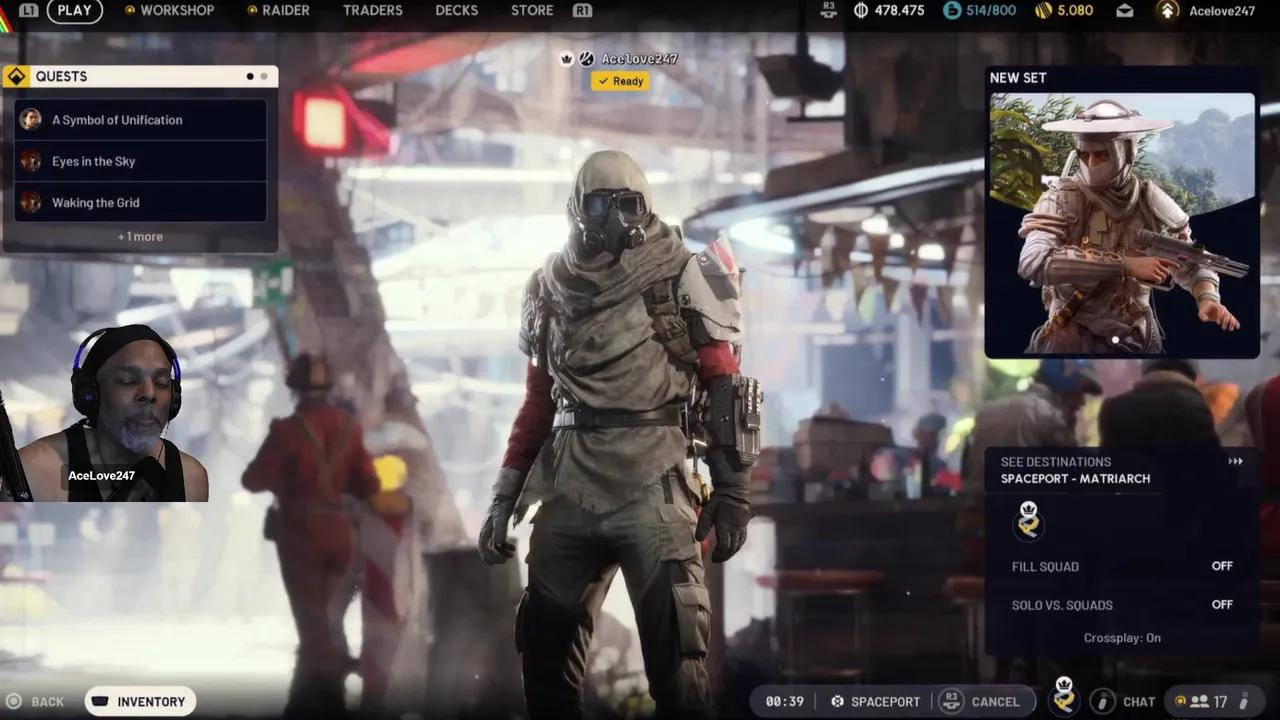
Task: Click the 00:39 matchmaking timer
Action: tap(785, 702)
